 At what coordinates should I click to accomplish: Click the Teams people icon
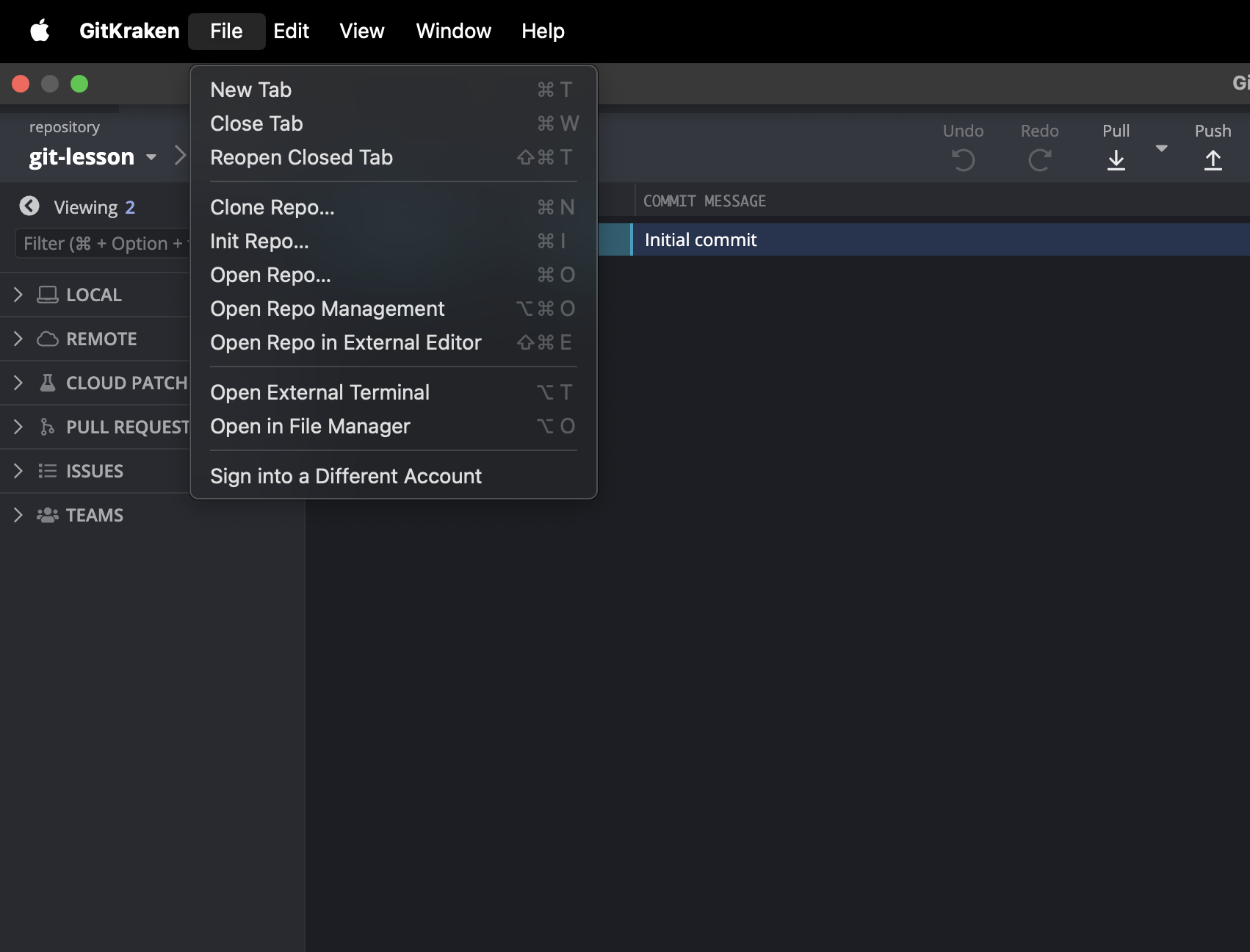point(48,515)
